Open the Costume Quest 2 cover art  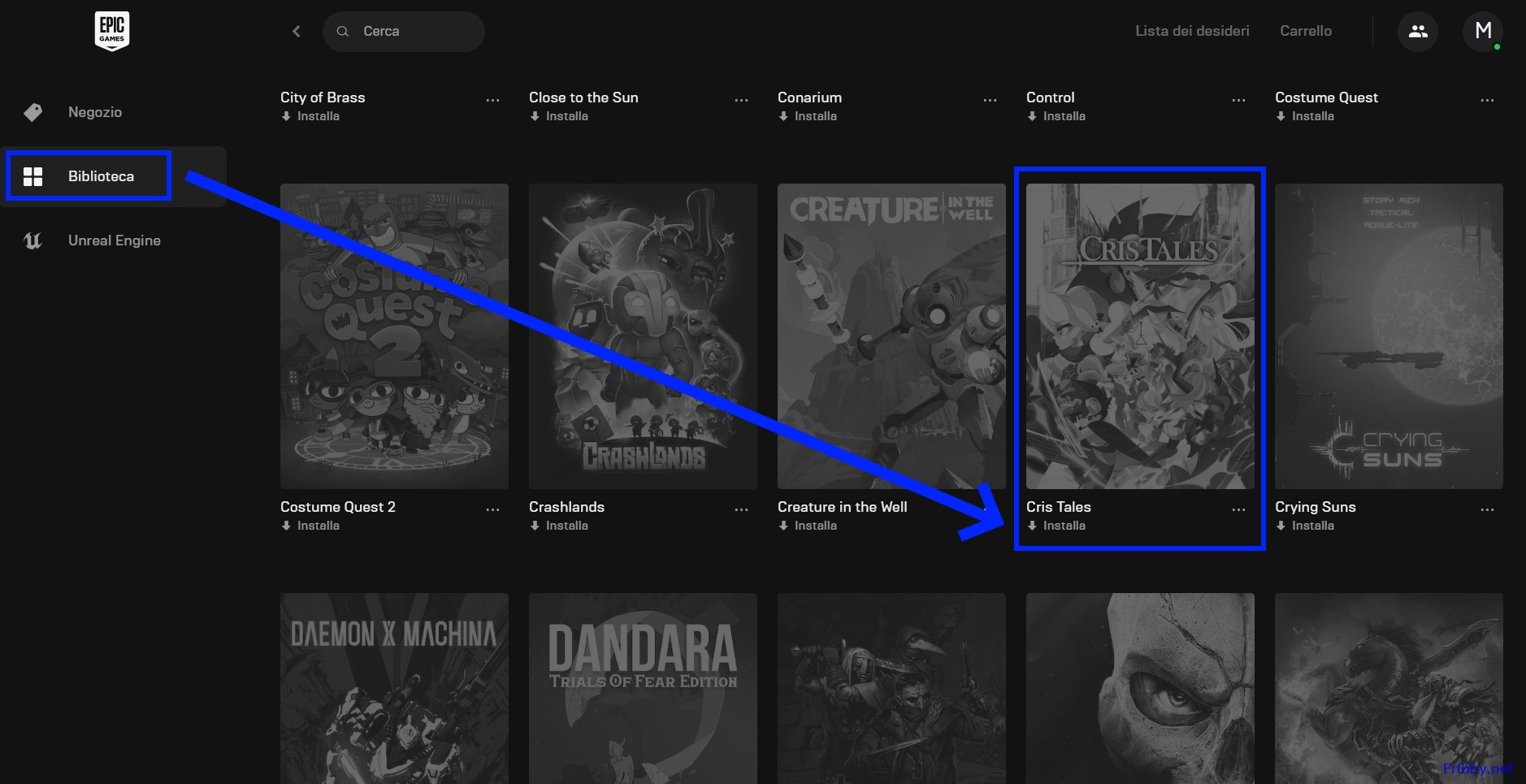point(394,336)
